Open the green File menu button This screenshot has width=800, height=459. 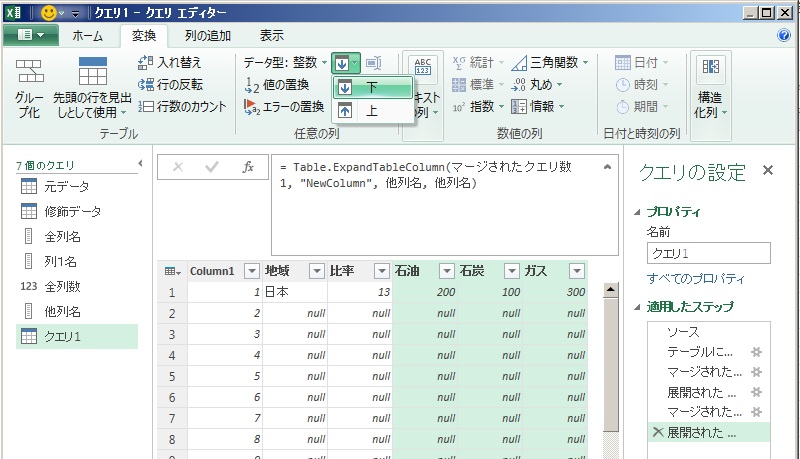pos(31,35)
